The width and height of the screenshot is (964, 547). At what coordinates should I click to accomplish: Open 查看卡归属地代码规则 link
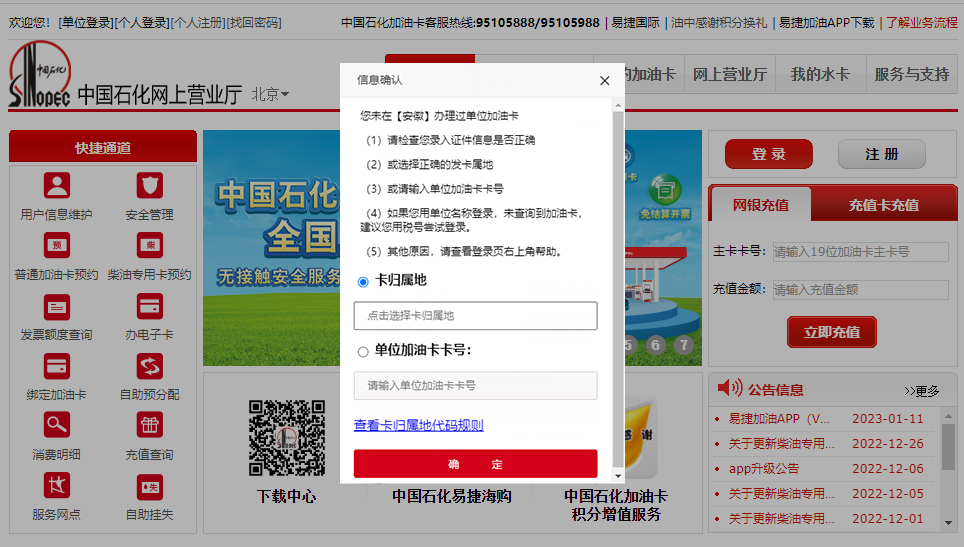click(419, 425)
